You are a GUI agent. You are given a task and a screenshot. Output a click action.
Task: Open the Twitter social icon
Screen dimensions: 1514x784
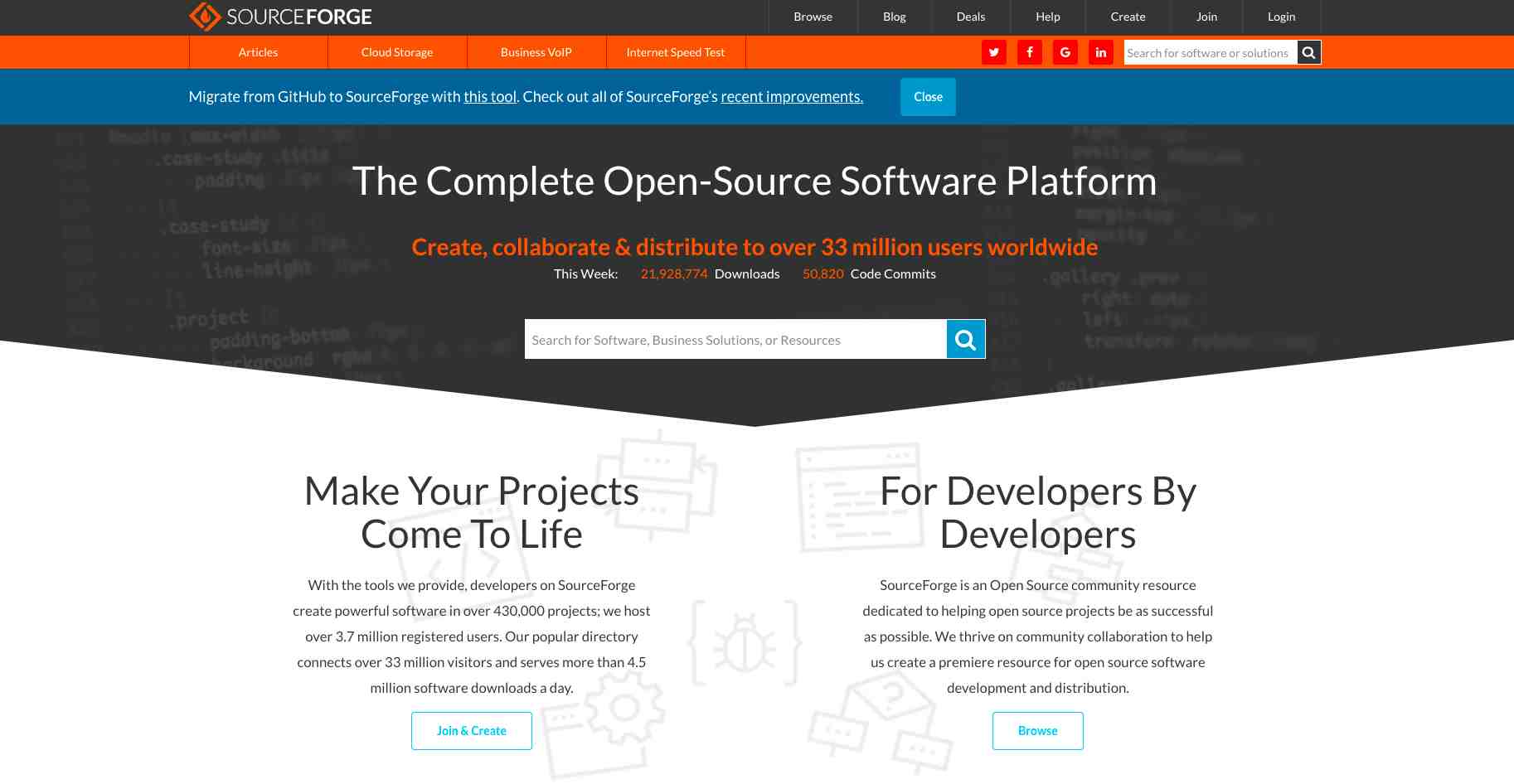tap(993, 52)
